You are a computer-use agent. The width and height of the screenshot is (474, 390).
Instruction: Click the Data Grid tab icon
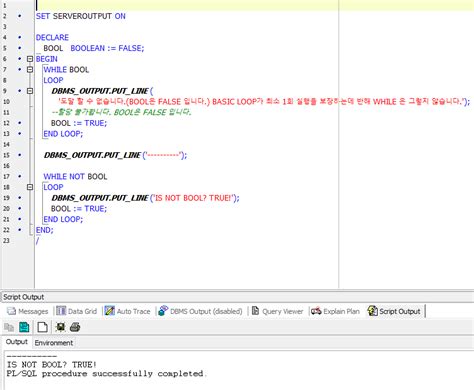point(61,311)
